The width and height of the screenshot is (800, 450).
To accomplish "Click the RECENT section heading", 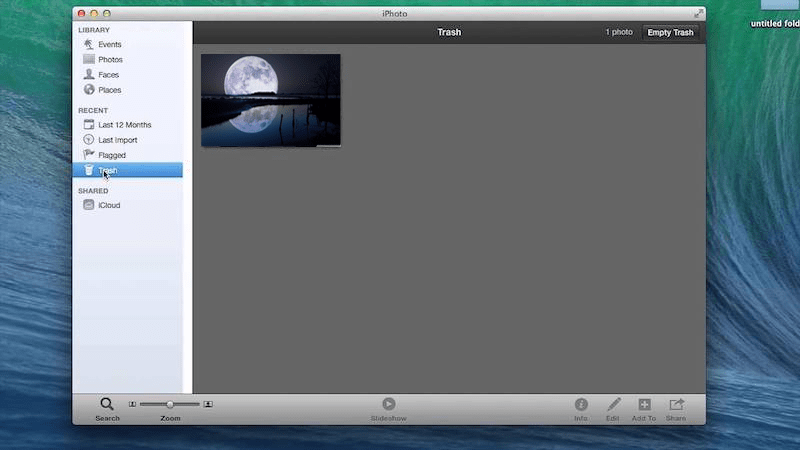I will (93, 110).
